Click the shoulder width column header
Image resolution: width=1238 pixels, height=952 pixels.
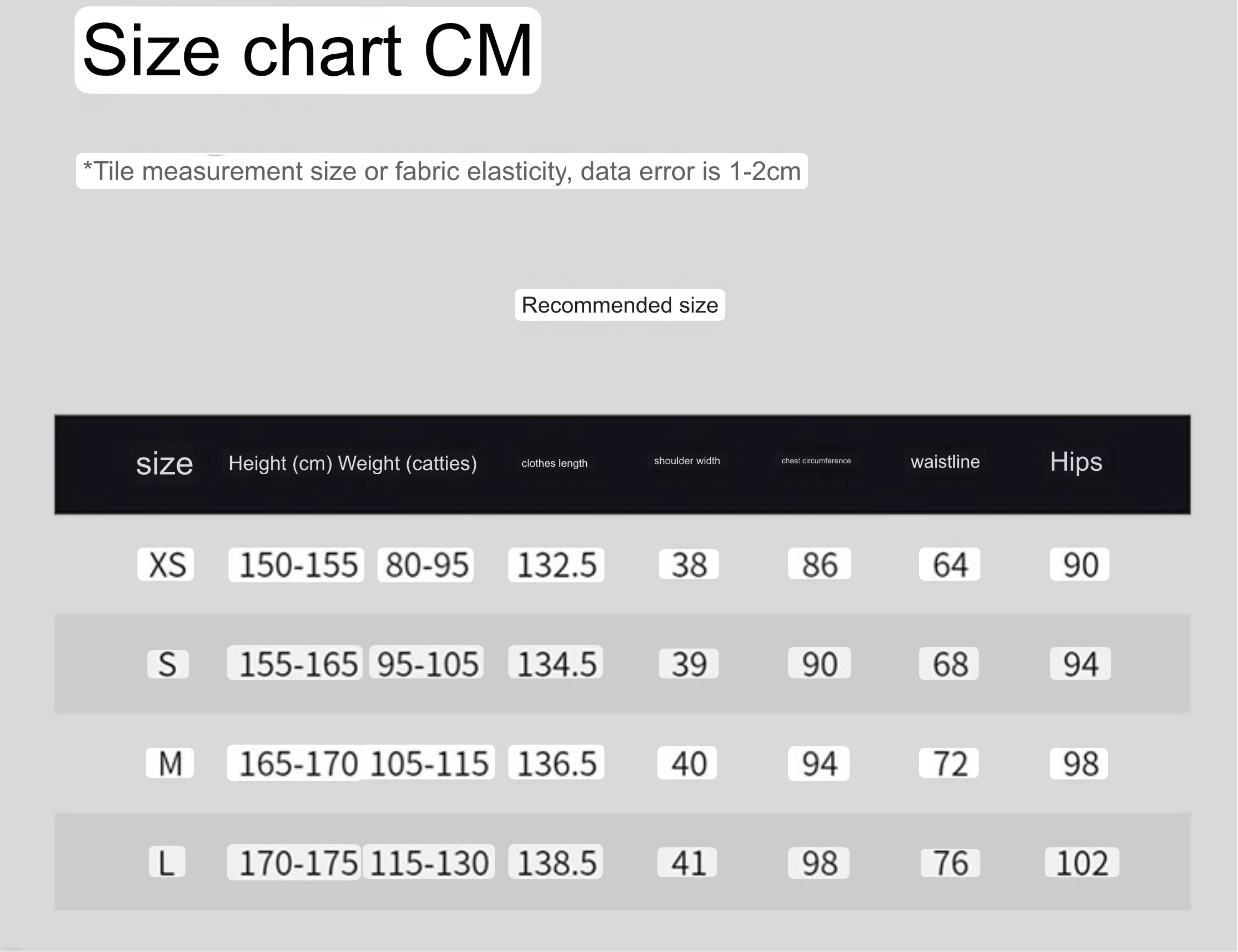pyautogui.click(x=686, y=461)
